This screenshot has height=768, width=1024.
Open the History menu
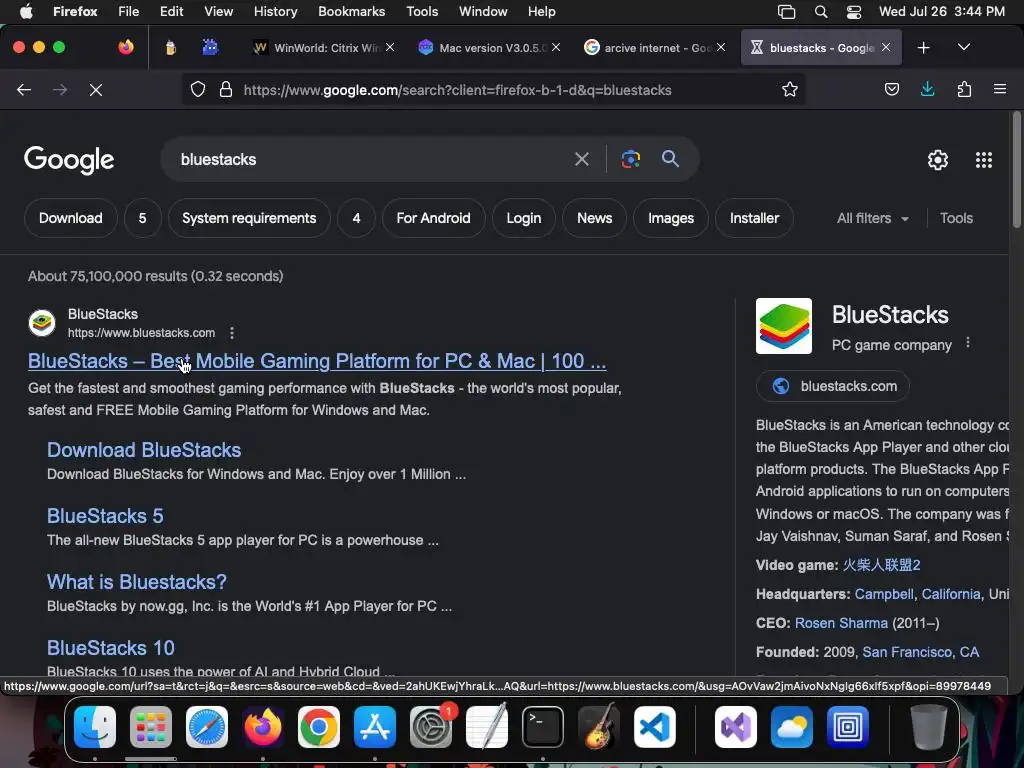click(x=275, y=11)
